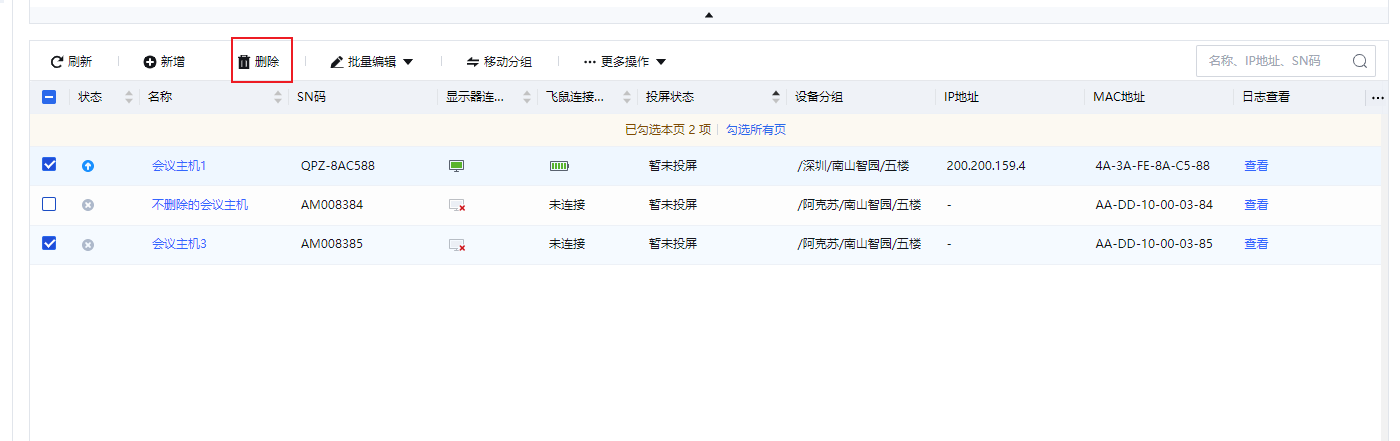Click the refresh icon in toolbar
Viewport: 1400px width, 441px height.
(58, 62)
